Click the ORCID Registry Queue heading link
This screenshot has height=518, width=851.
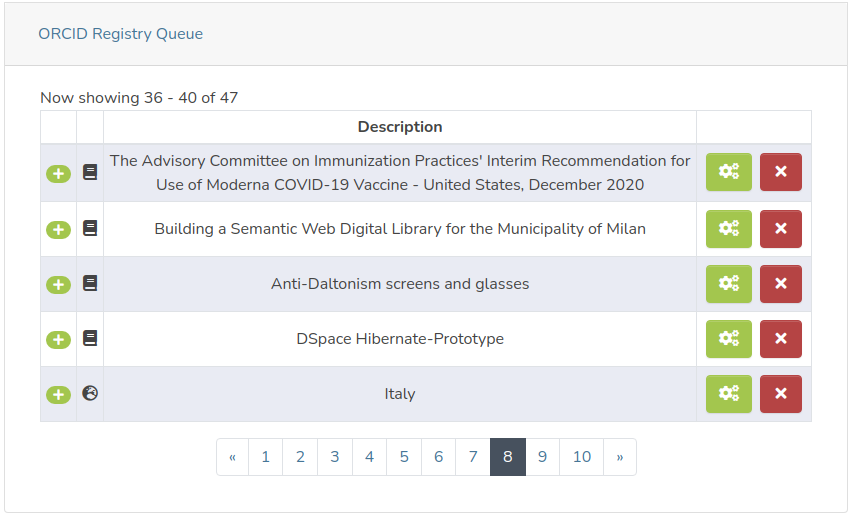120,34
